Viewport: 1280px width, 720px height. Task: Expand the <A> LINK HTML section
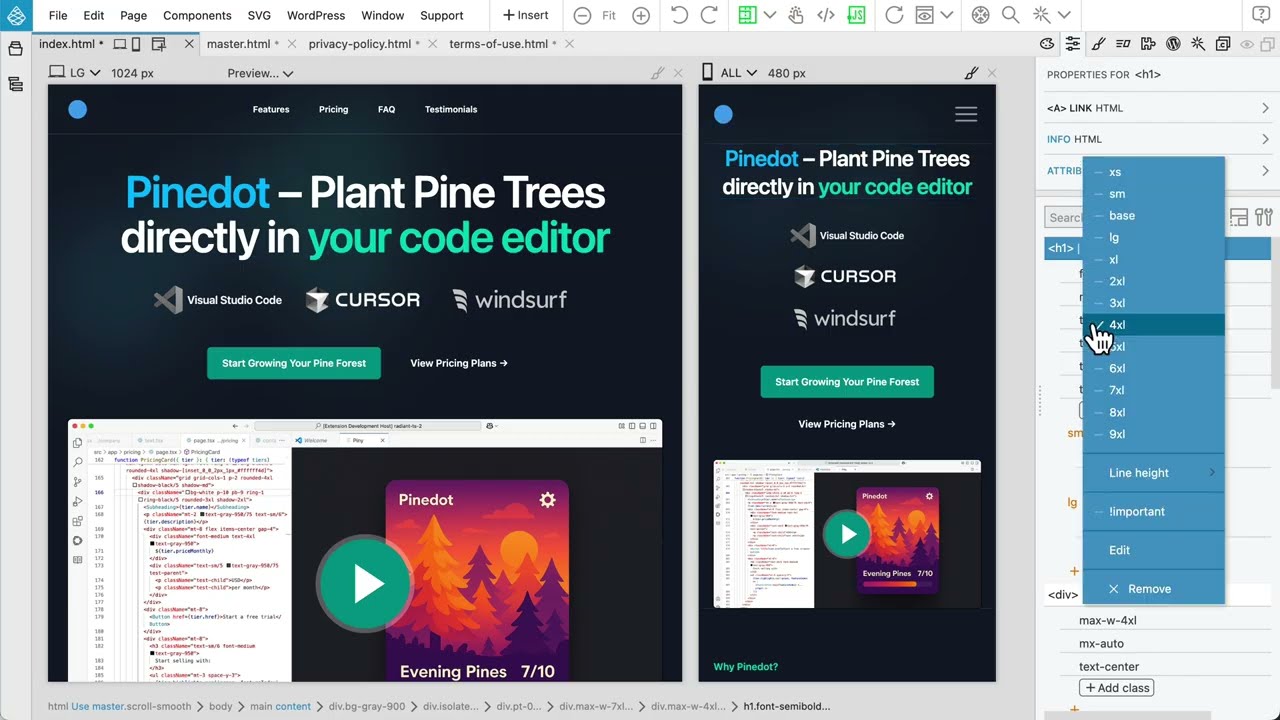tap(1158, 108)
